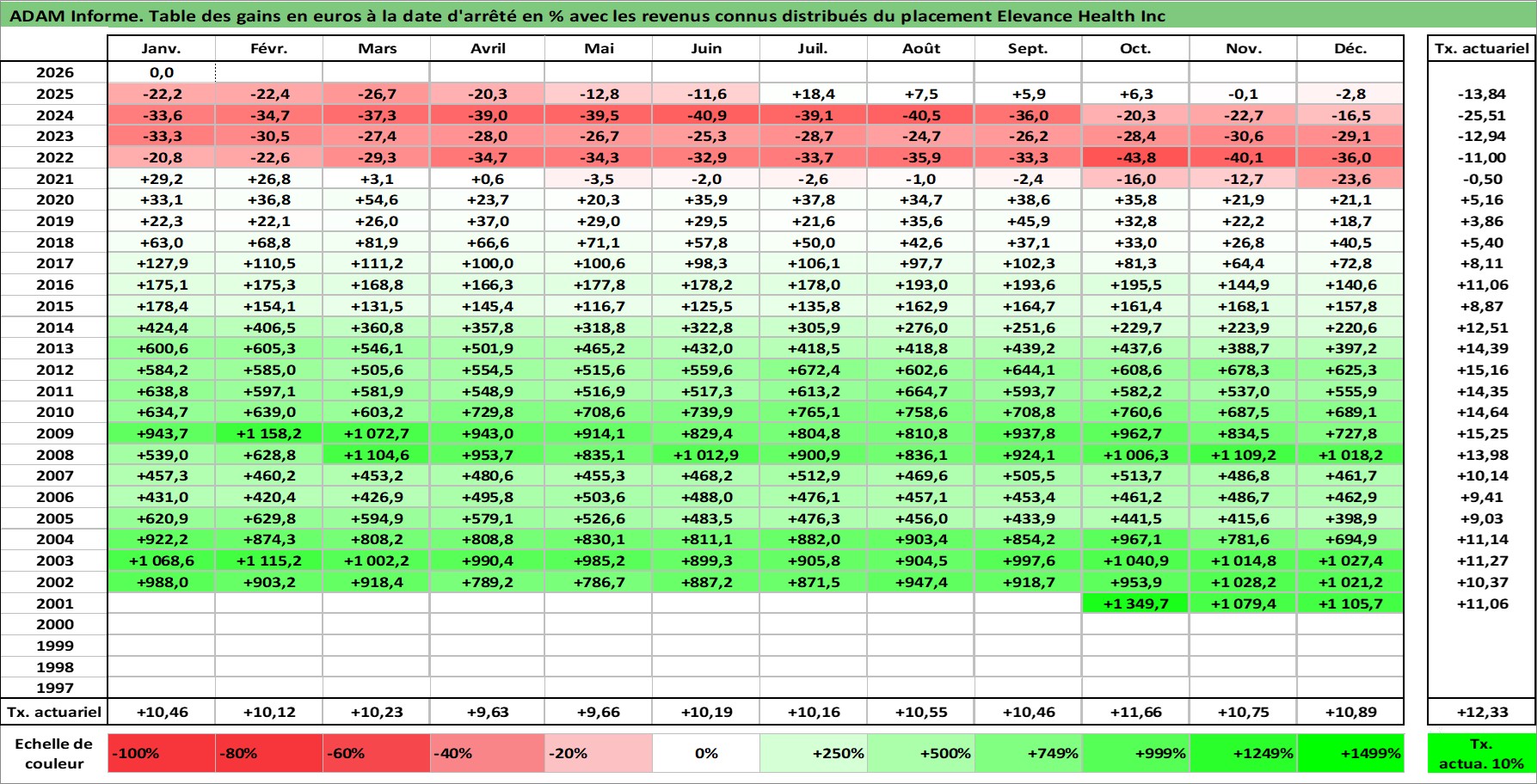Select the +1 104,6 cell
Viewport: 1537px width, 784px height.
377,455
